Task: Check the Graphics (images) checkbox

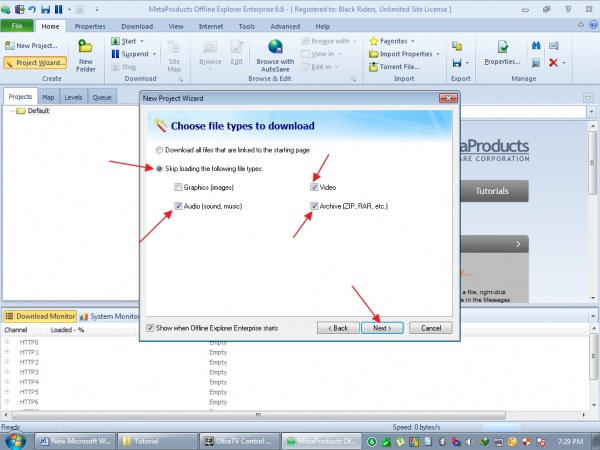Action: pos(178,187)
